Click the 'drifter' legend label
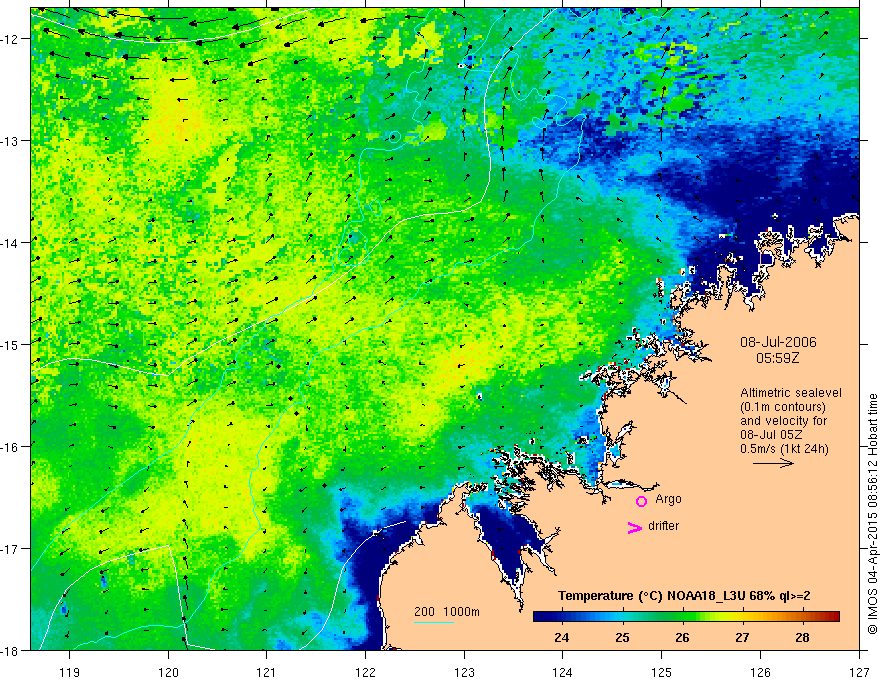This screenshot has width=880, height=680. 663,526
